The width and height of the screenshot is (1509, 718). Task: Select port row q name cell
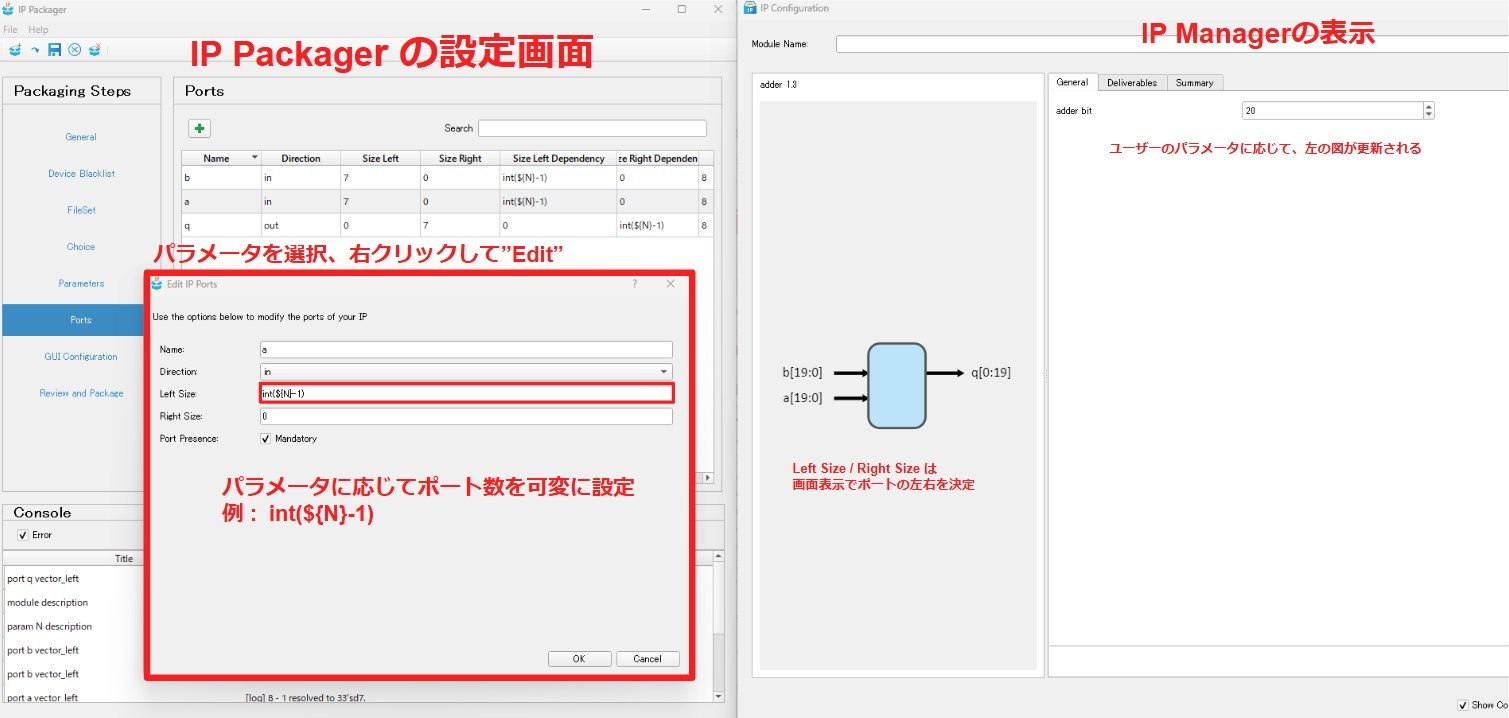tap(221, 225)
